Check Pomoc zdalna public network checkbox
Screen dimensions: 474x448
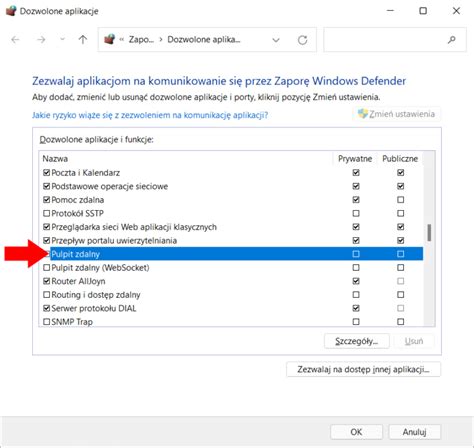pyautogui.click(x=401, y=200)
